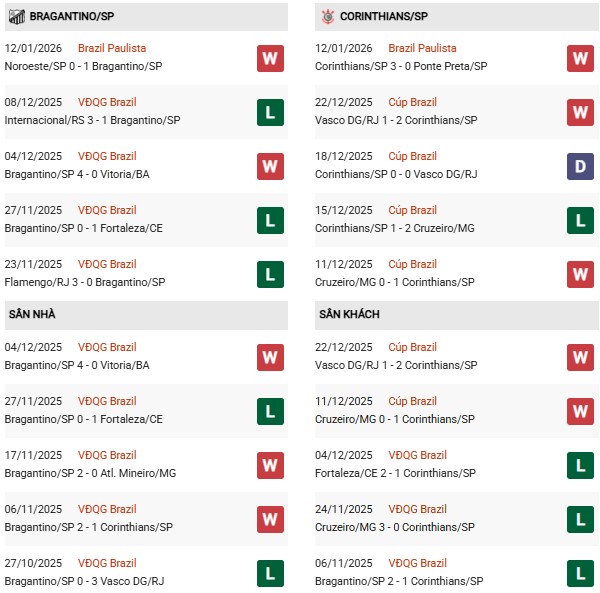Click the W badge for Bragantino 2-0 Atl. Mineiro
The height and width of the screenshot is (593, 600).
coord(269,465)
